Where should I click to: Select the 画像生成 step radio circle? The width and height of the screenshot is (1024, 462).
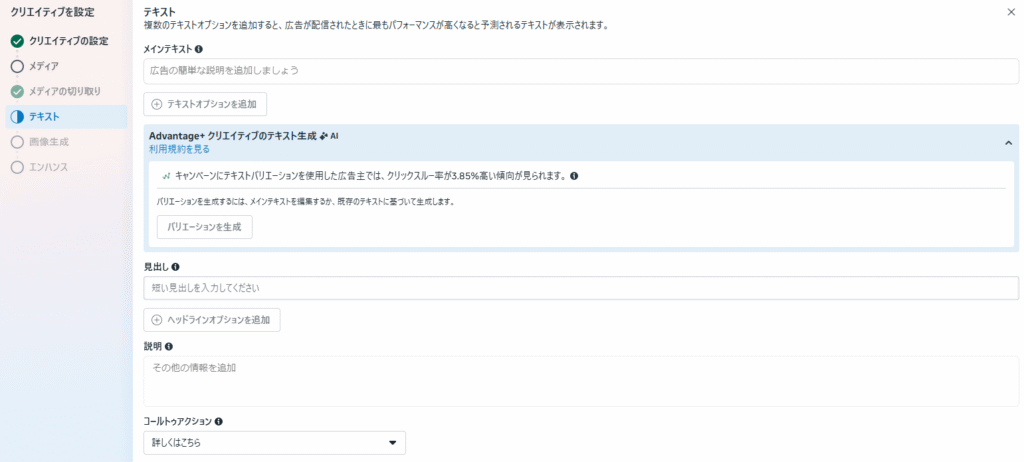click(x=17, y=142)
